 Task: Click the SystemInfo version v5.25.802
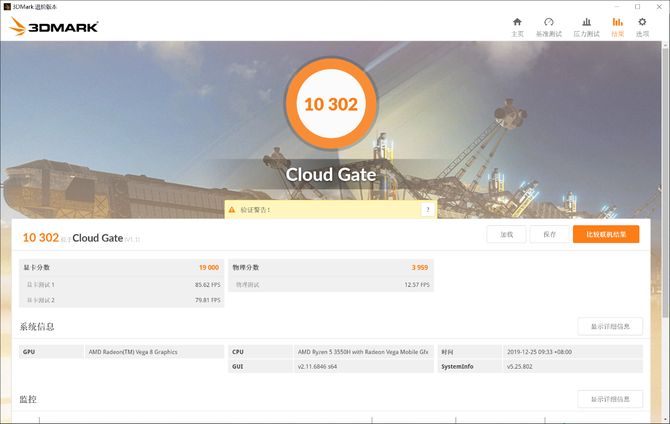click(520, 366)
